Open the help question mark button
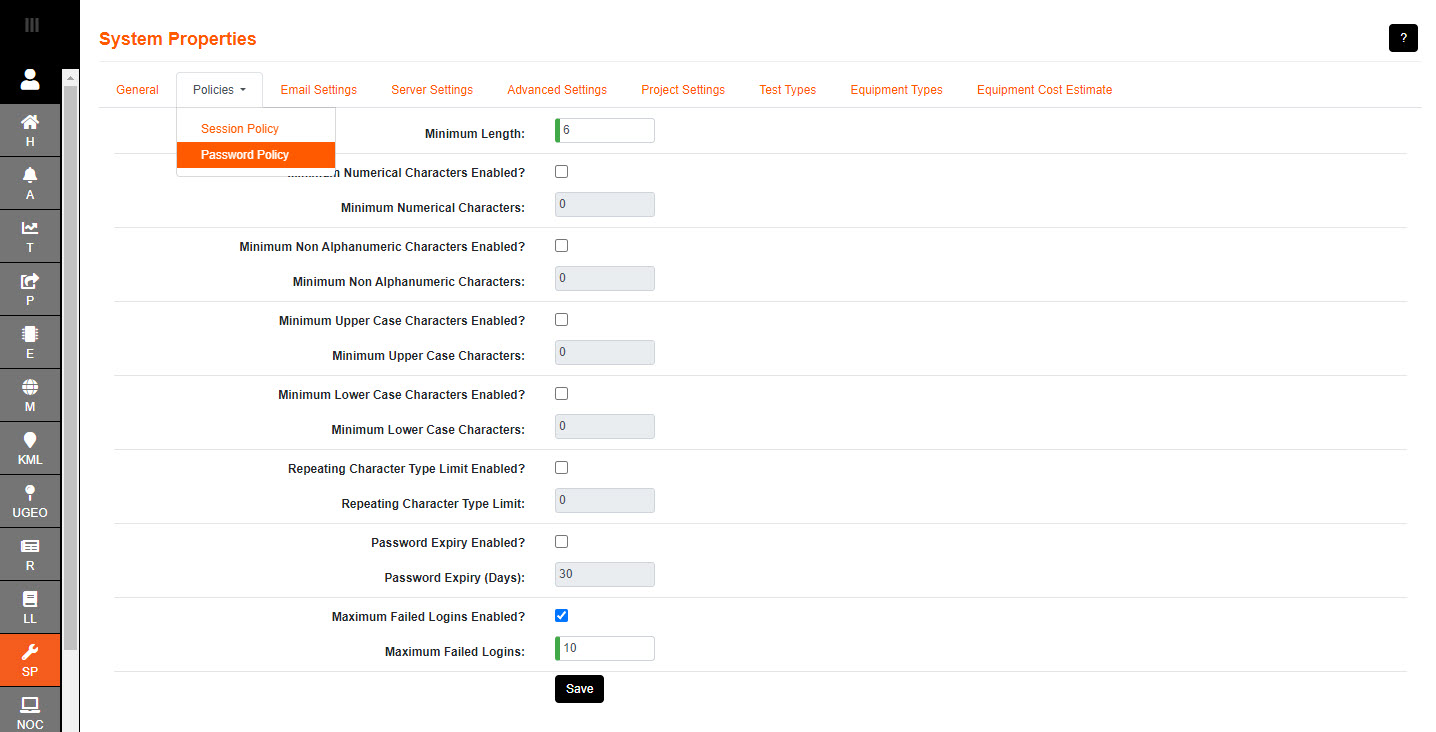This screenshot has width=1436, height=732. (1403, 37)
